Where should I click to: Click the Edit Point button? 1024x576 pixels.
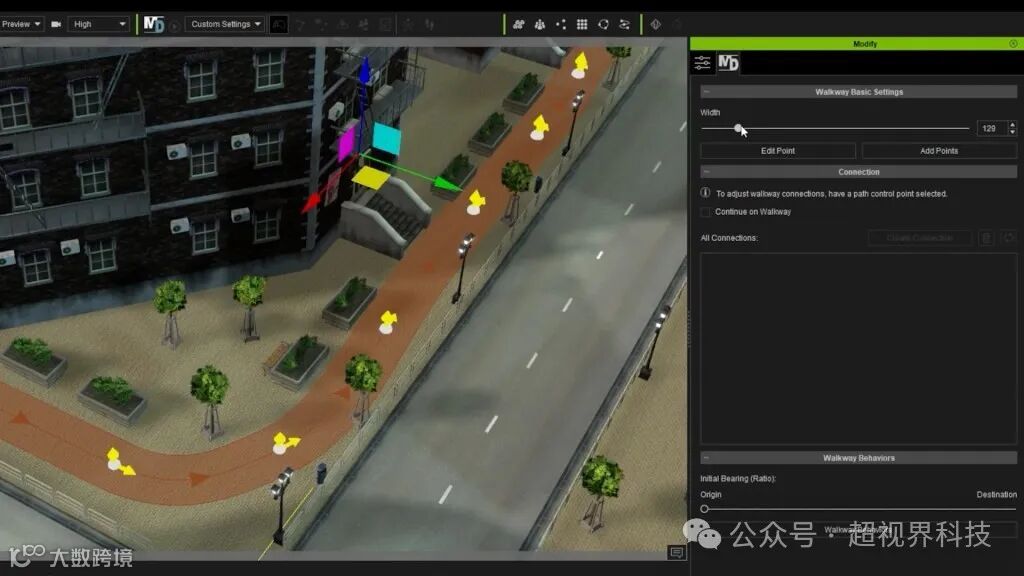coord(778,151)
